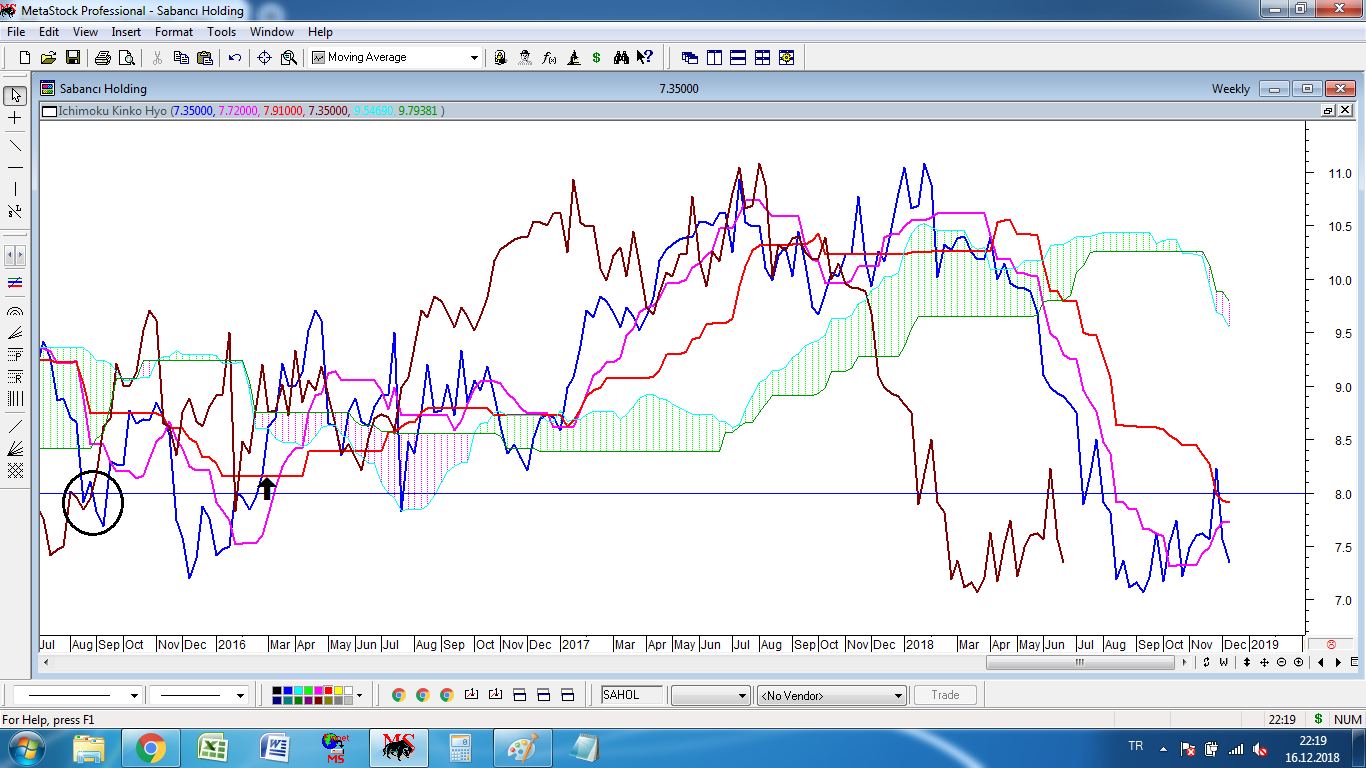Screen dimensions: 1366x768
Task: Select the horizontal line tool
Action: click(15, 167)
